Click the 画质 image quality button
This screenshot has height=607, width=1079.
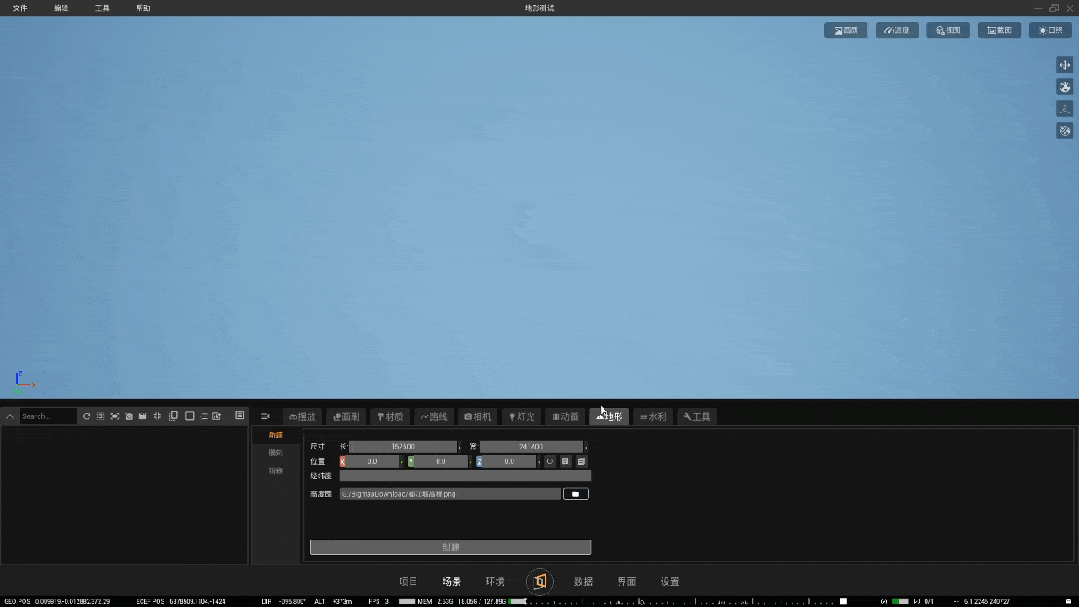846,30
